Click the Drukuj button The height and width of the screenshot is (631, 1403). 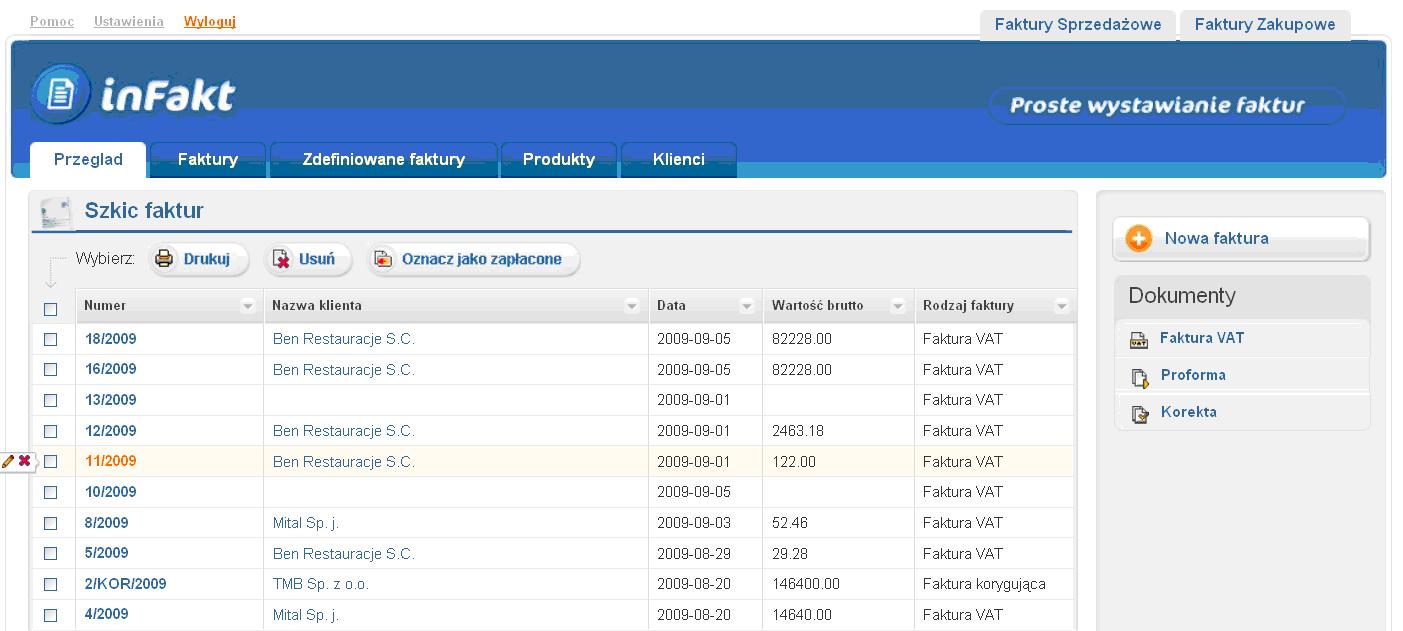(199, 259)
